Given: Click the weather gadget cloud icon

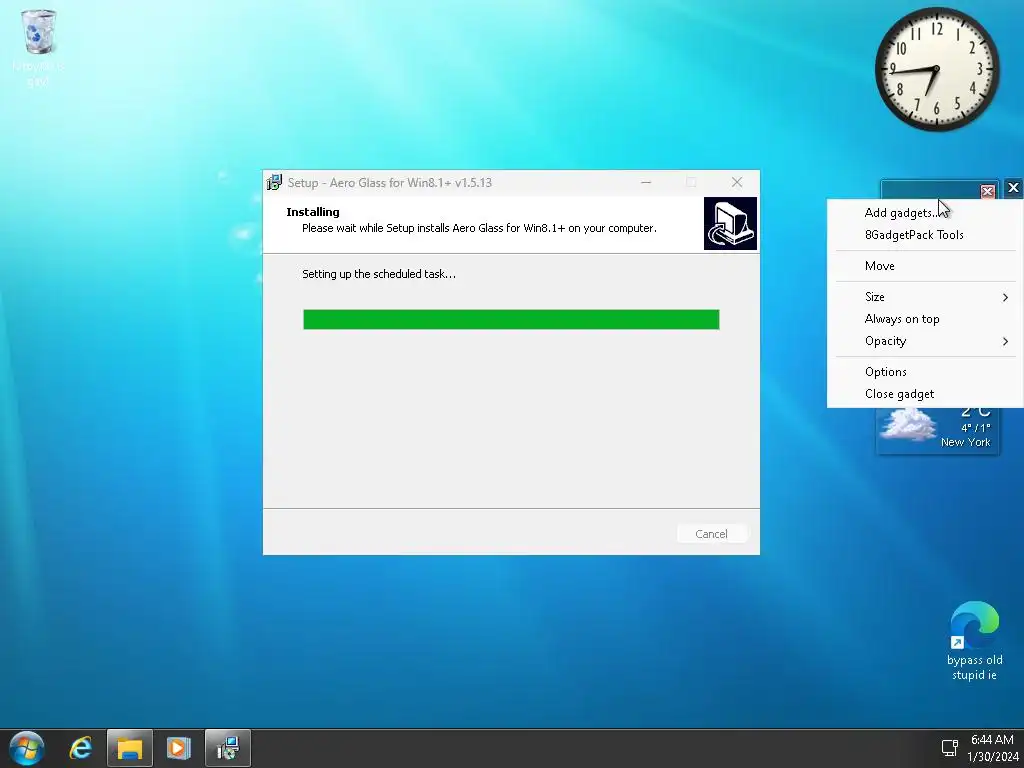Looking at the screenshot, I should point(908,424).
